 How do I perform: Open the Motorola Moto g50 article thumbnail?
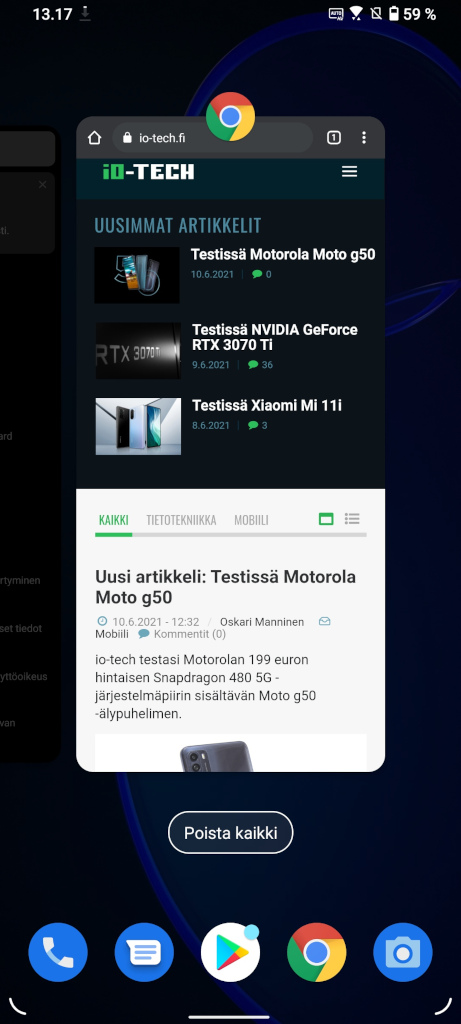point(137,275)
